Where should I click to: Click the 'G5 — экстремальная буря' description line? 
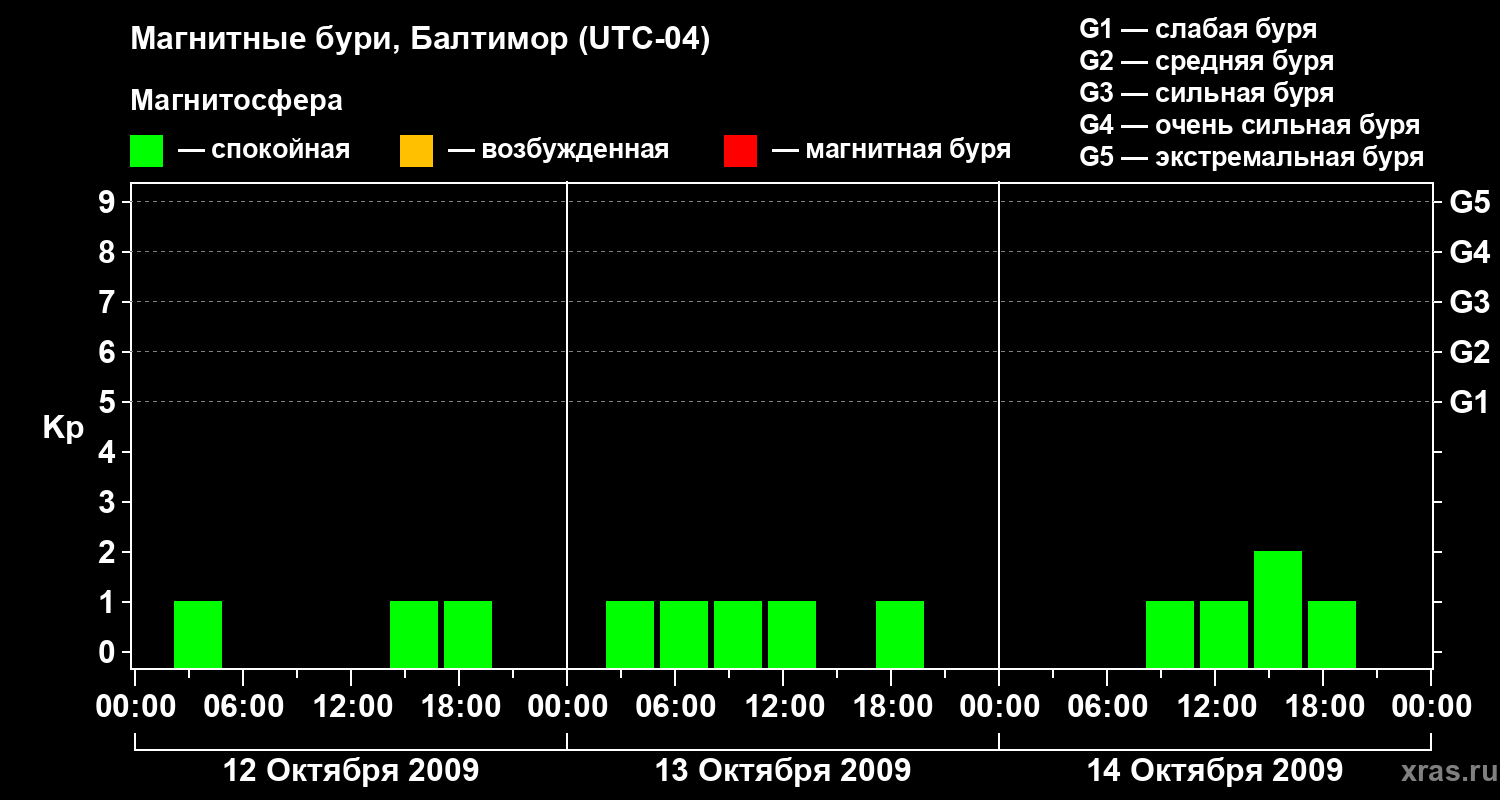[x=1252, y=157]
